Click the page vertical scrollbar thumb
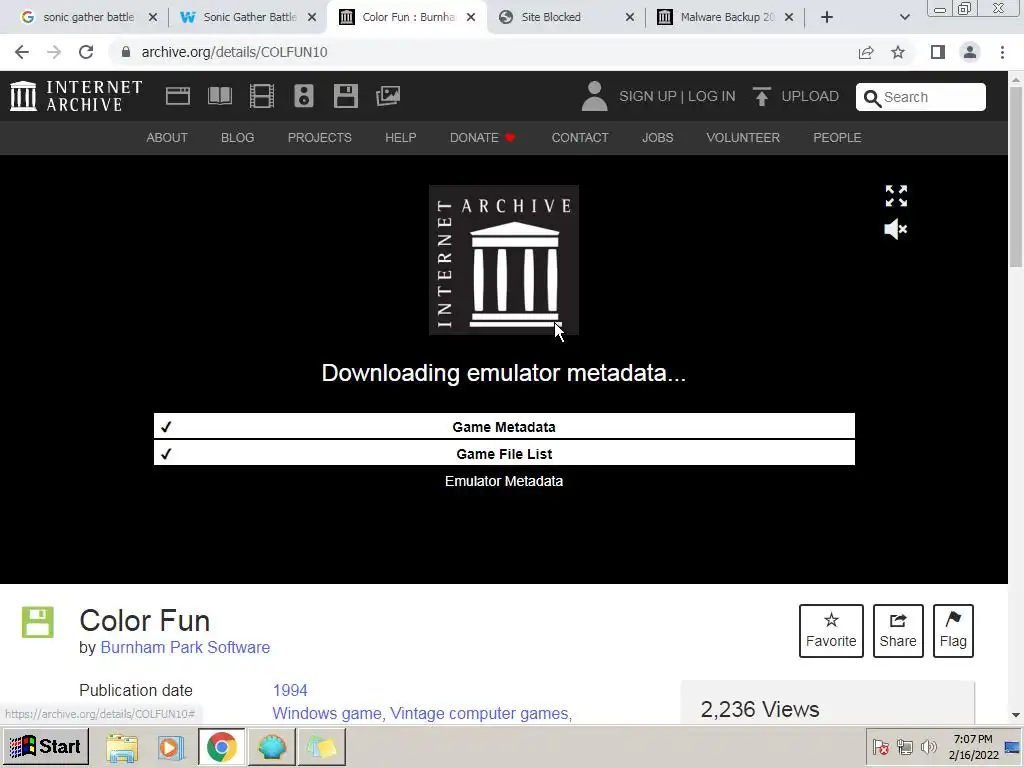Screen dimensions: 1024x768 (x=1016, y=176)
